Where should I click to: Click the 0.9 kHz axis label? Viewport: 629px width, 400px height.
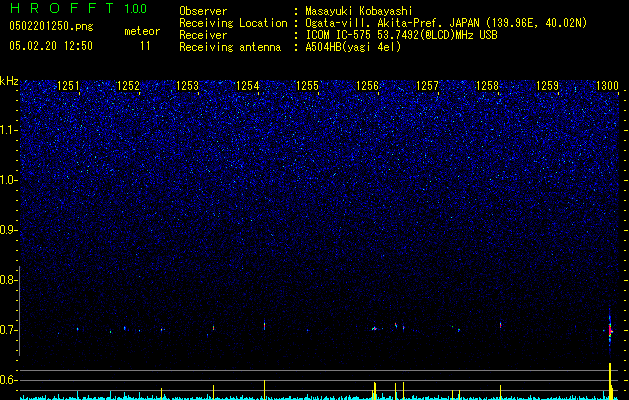coord(8,230)
